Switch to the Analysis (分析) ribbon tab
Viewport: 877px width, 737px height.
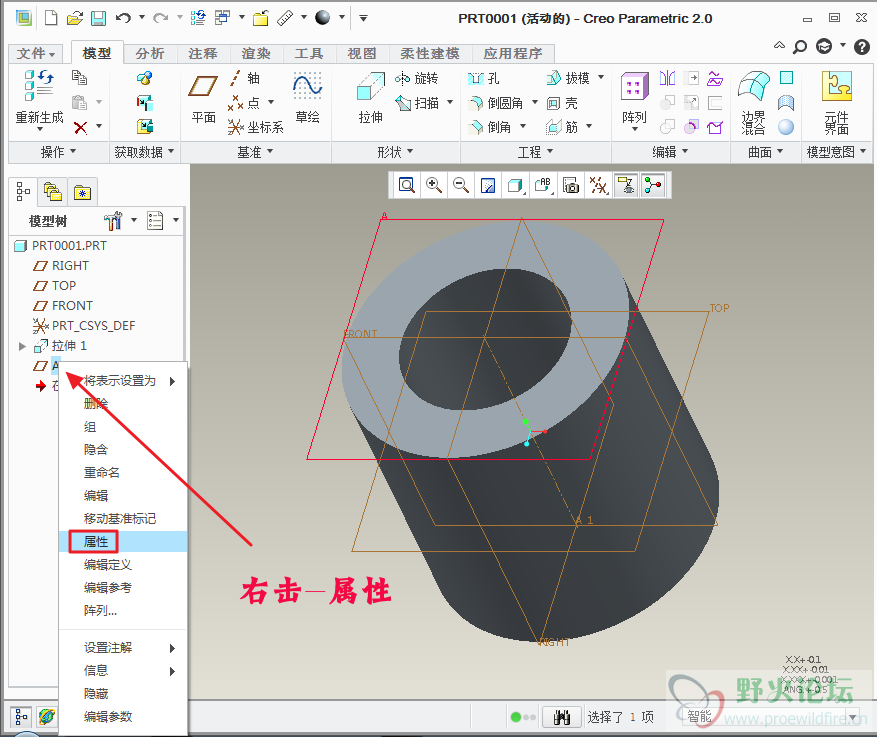coord(149,54)
